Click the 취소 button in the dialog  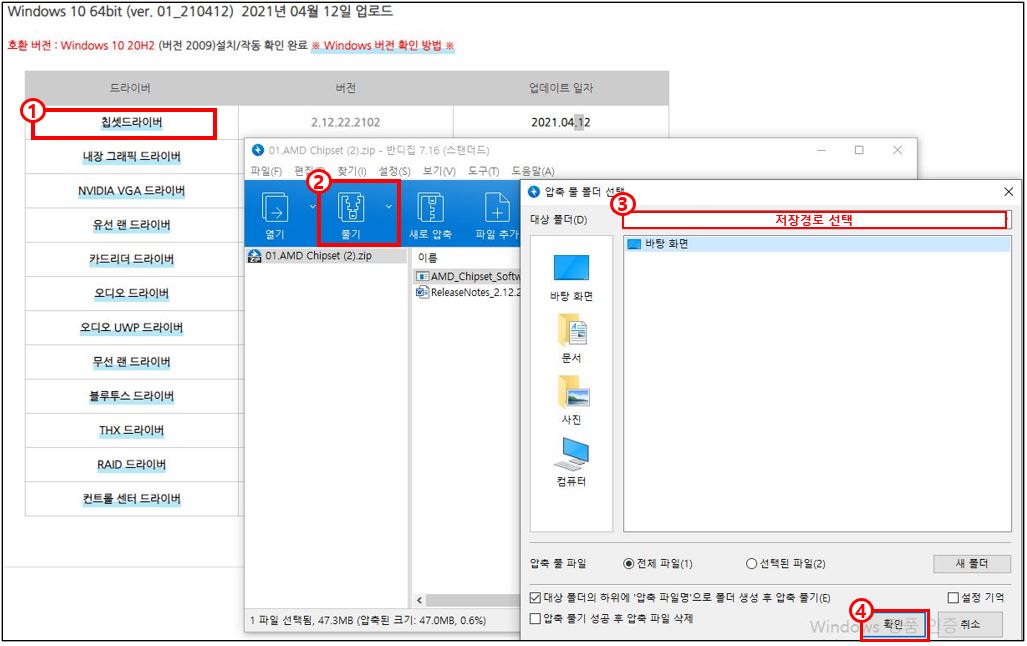coord(970,624)
